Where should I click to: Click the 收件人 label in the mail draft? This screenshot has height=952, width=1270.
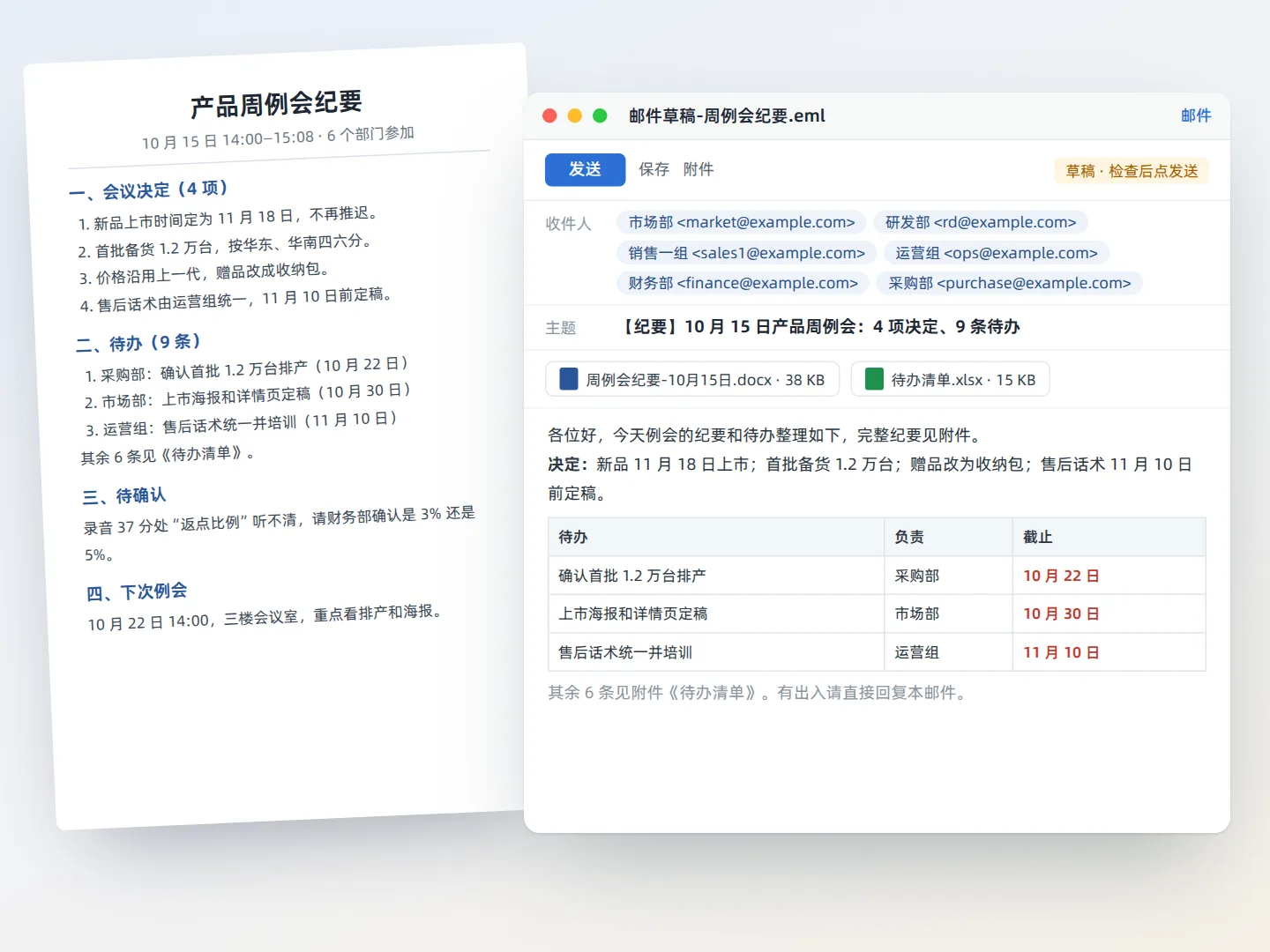click(568, 224)
